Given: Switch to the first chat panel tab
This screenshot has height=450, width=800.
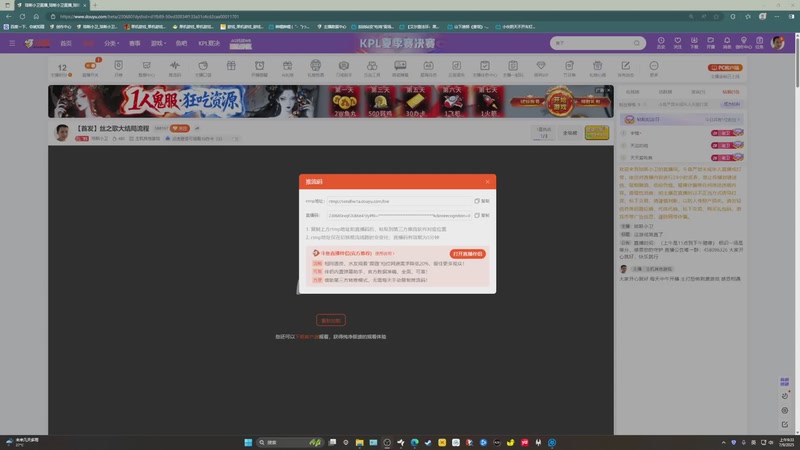Looking at the screenshot, I should point(633,92).
